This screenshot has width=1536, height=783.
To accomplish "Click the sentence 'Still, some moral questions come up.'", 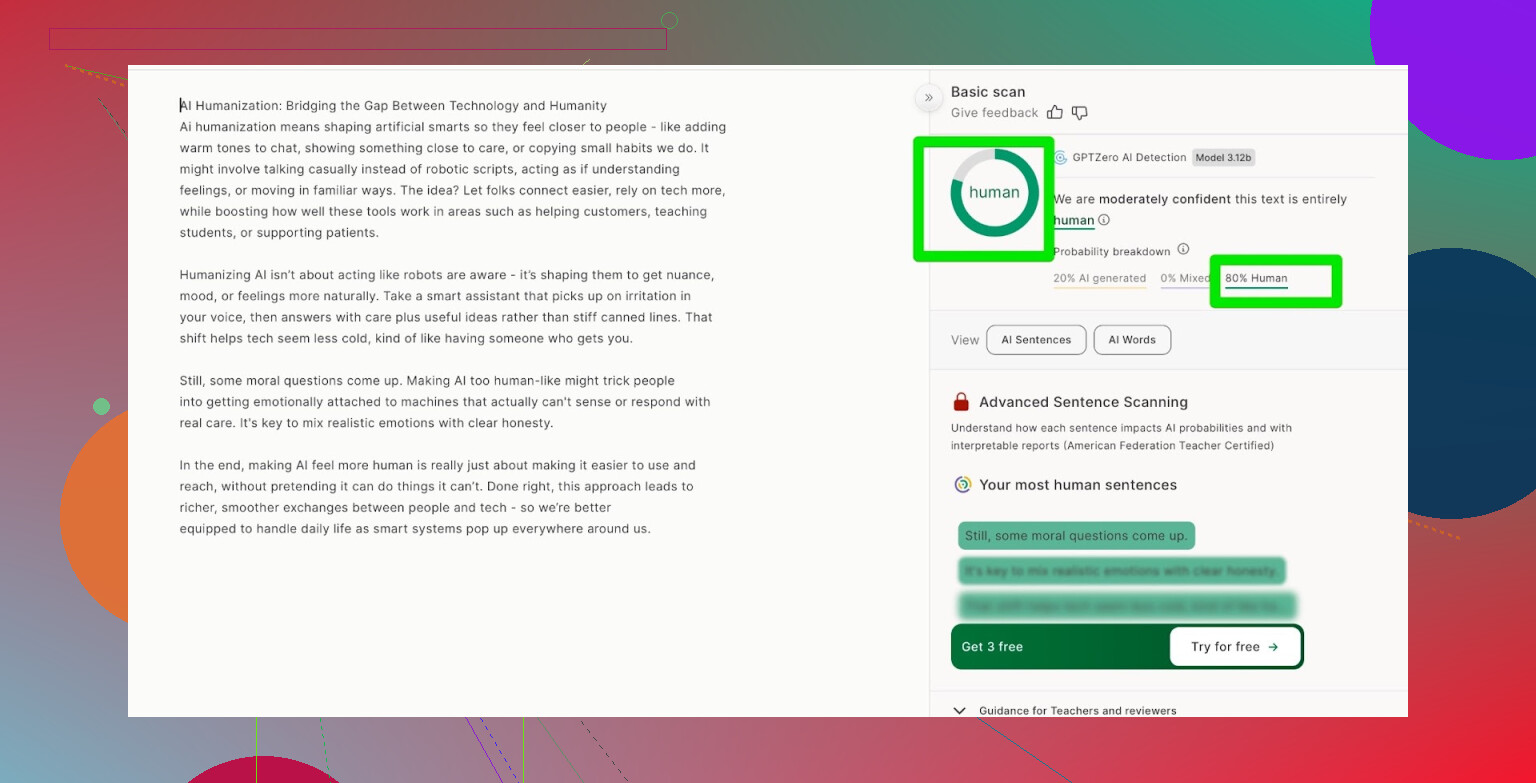I will pyautogui.click(x=1076, y=536).
